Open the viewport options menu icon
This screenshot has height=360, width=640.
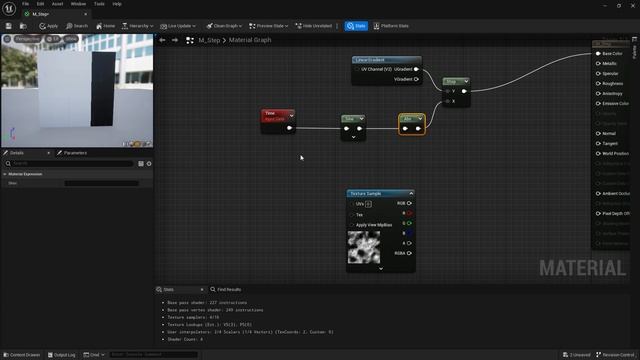(7, 39)
